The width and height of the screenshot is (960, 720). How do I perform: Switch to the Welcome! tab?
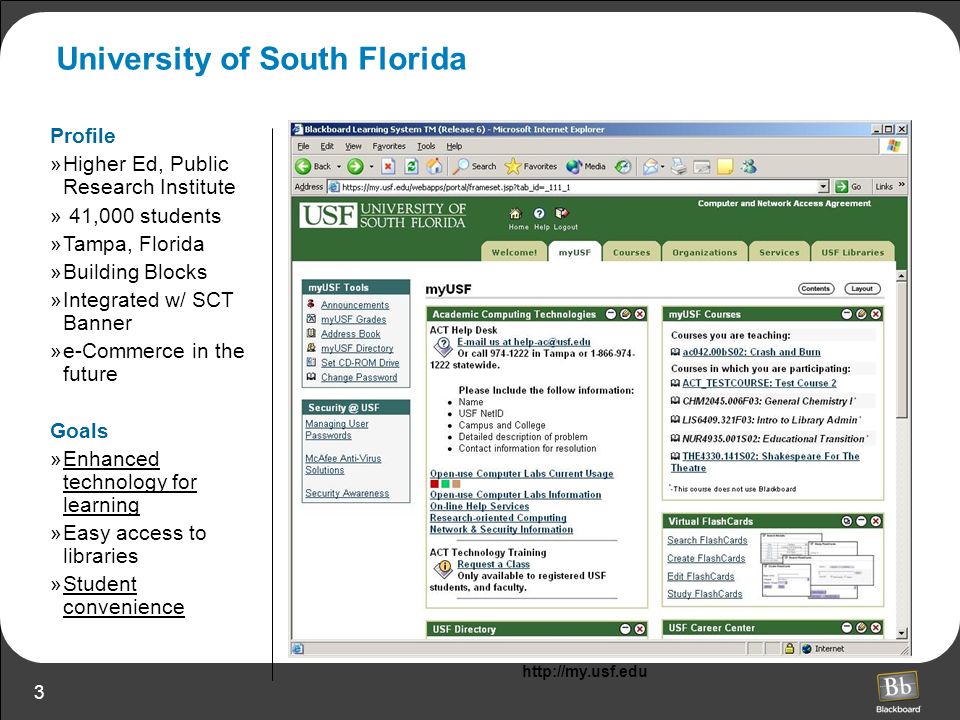514,252
